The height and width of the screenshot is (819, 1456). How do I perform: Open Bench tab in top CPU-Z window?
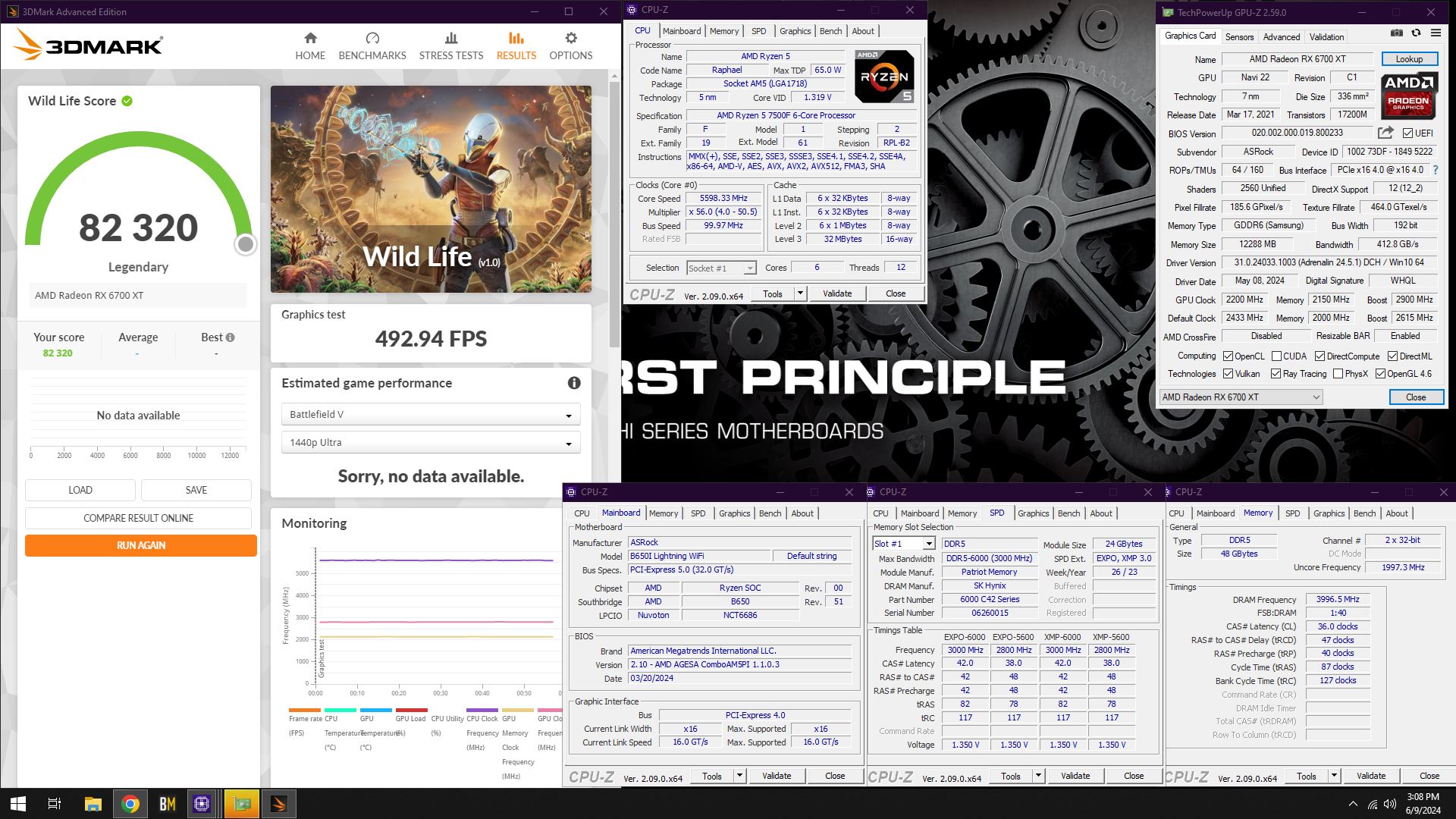(830, 31)
